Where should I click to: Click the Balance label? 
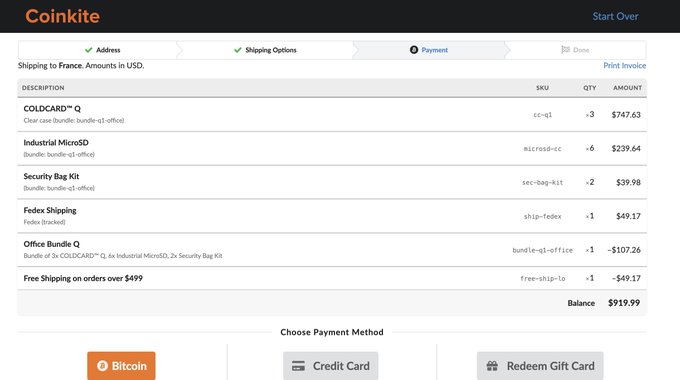coord(581,303)
